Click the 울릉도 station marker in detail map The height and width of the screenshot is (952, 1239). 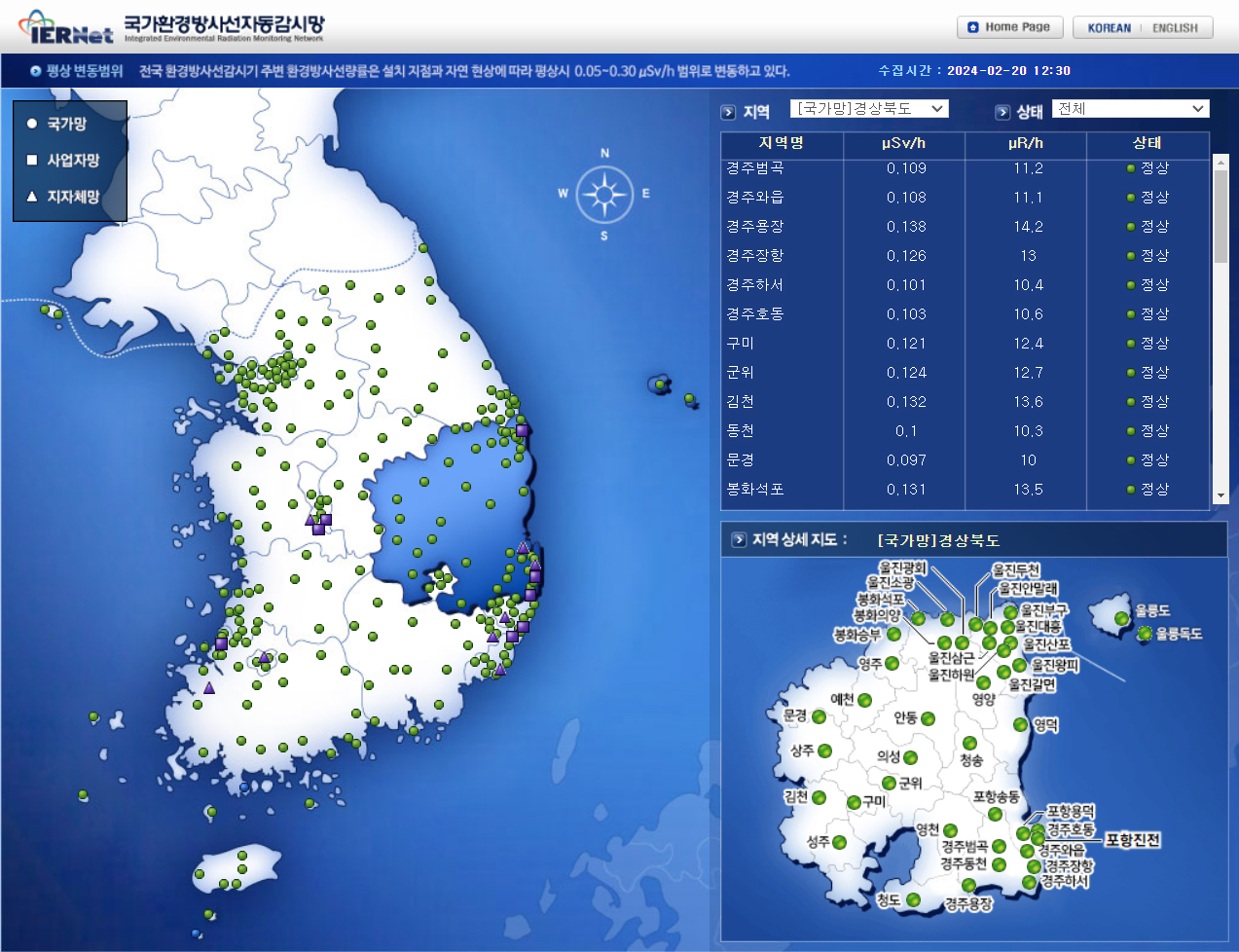pos(1121,618)
